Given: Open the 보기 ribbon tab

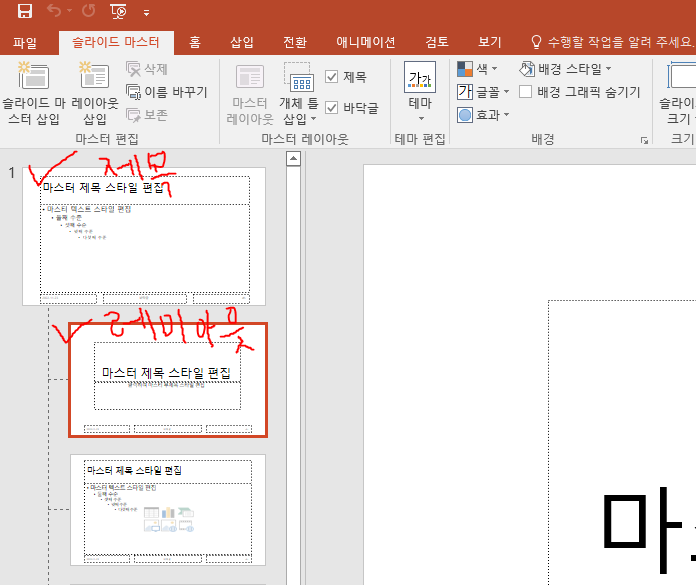Looking at the screenshot, I should point(490,43).
